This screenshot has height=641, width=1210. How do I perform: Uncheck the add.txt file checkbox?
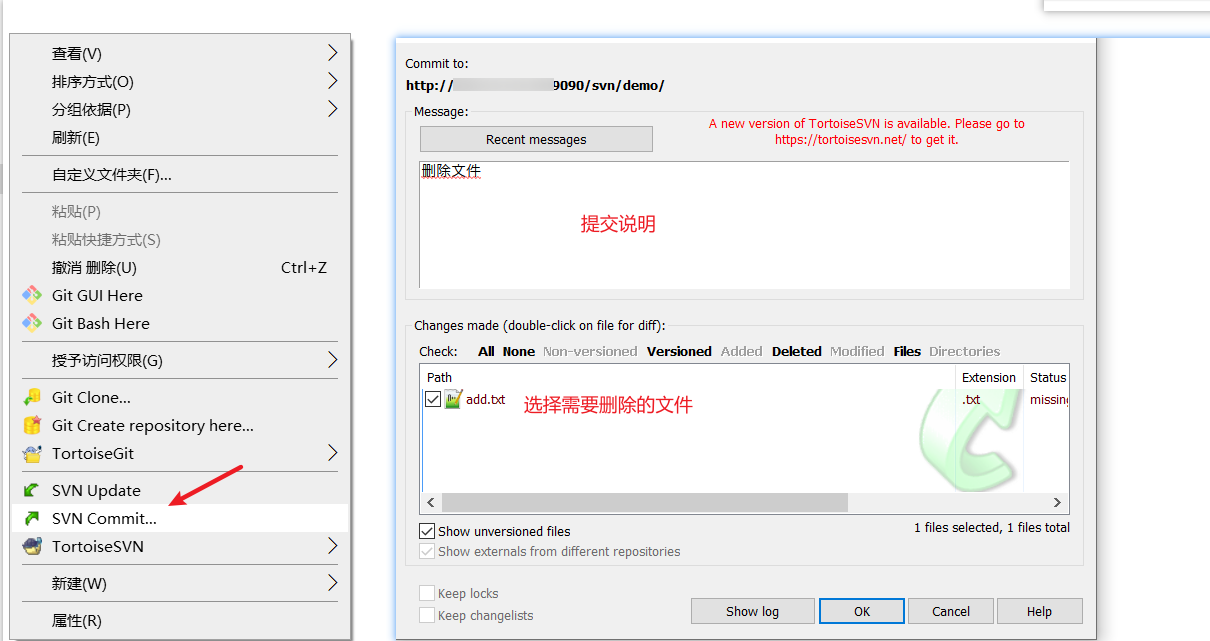433,399
